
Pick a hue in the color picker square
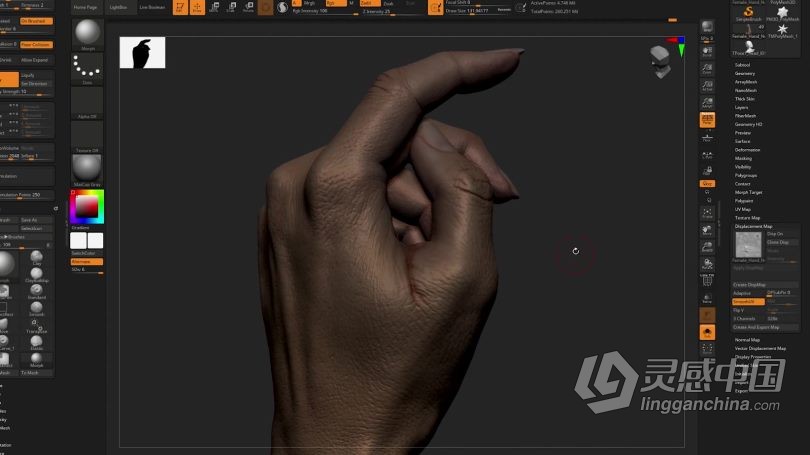87,207
